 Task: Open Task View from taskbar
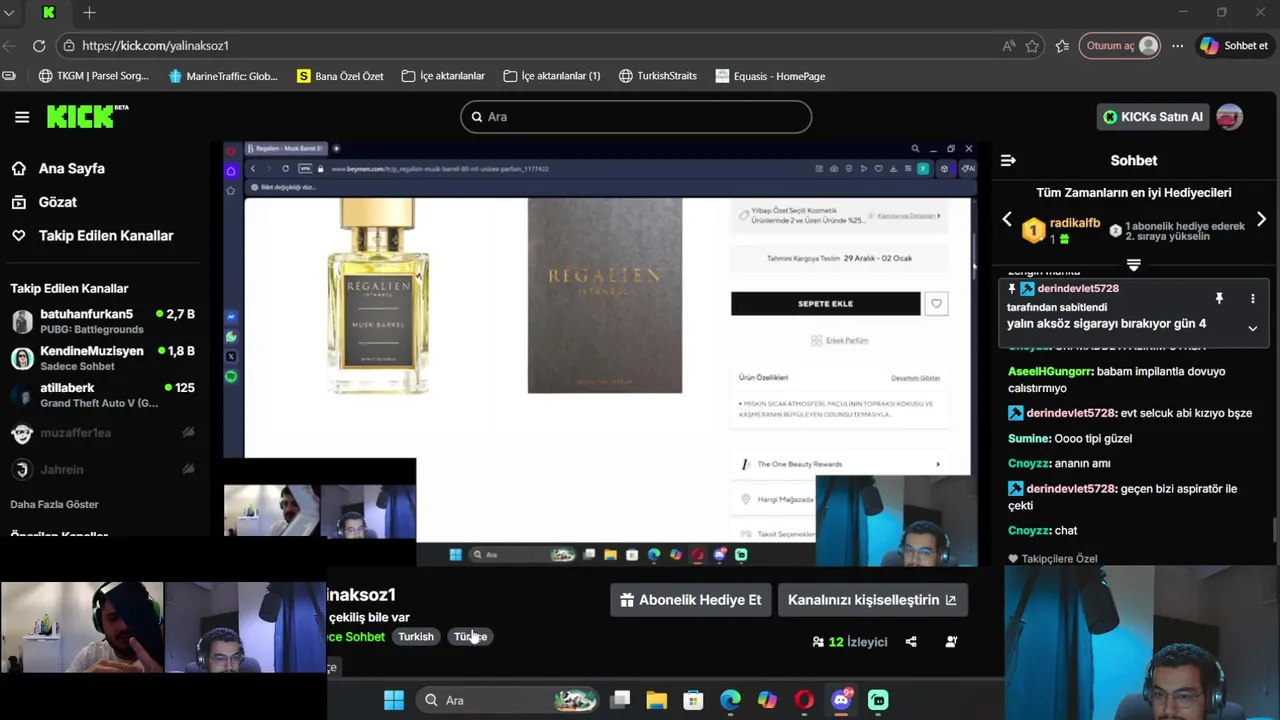(x=620, y=700)
